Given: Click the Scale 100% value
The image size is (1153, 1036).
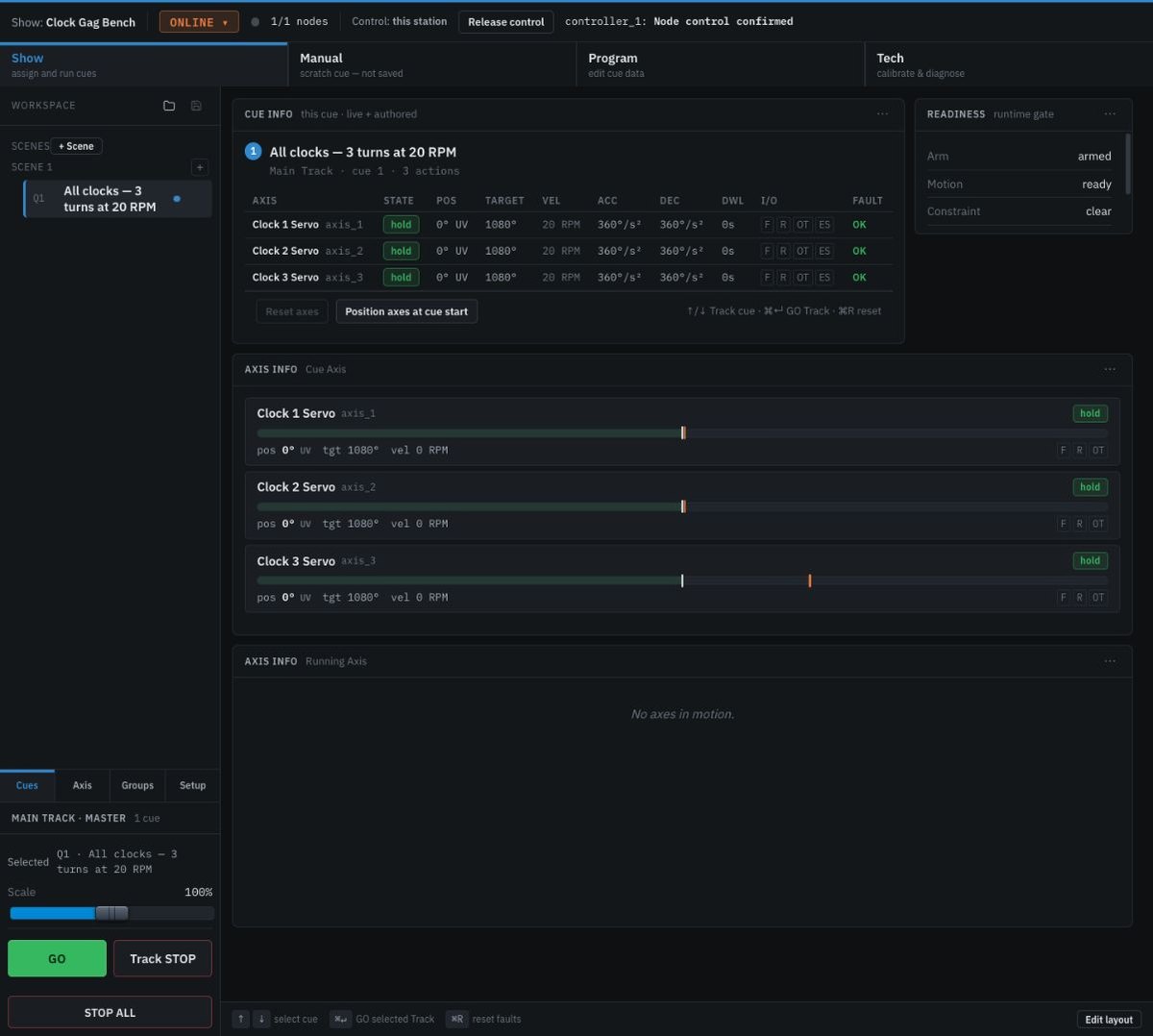Looking at the screenshot, I should [x=198, y=892].
